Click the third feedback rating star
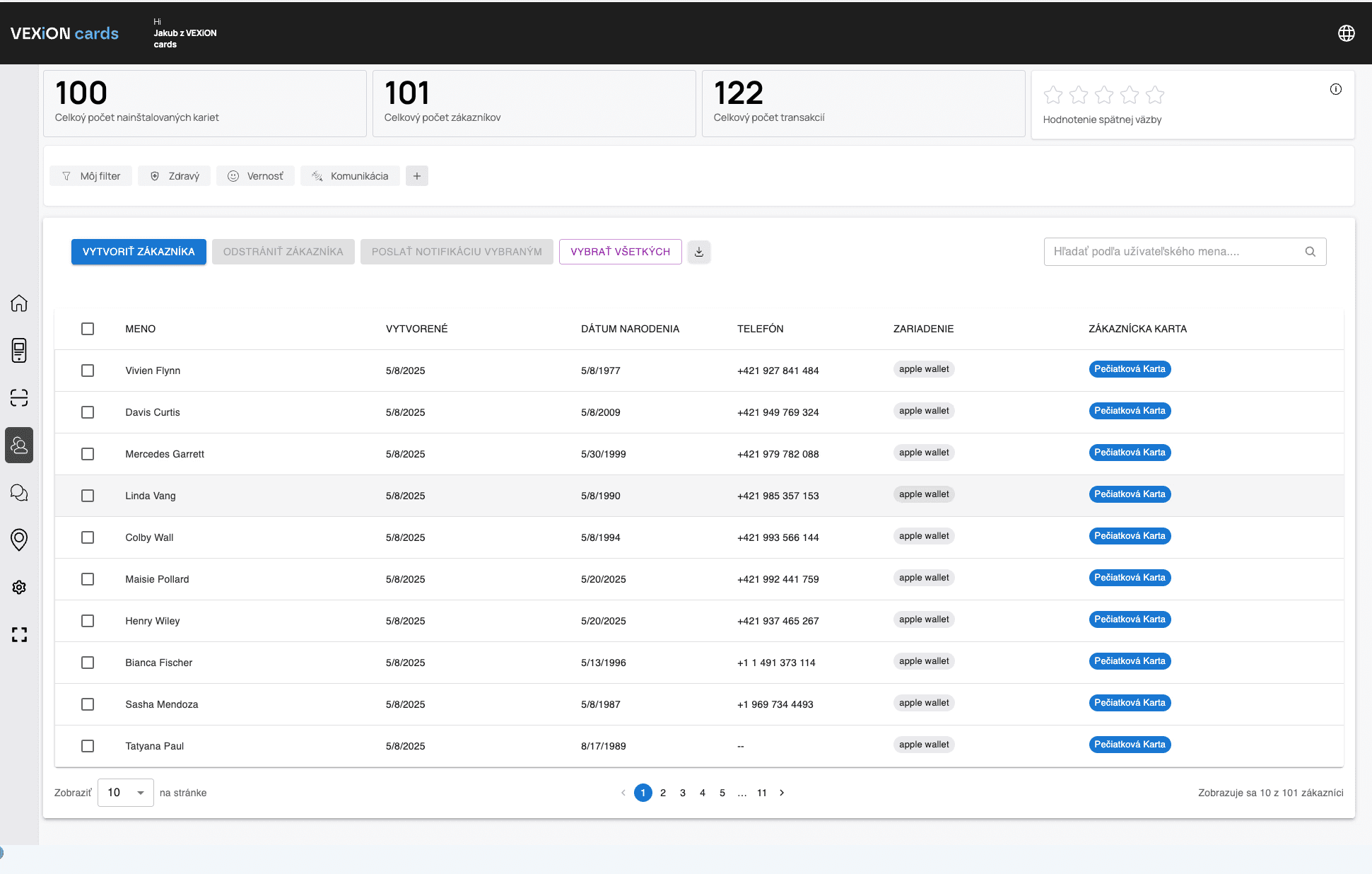The height and width of the screenshot is (874, 1372). (x=1104, y=95)
